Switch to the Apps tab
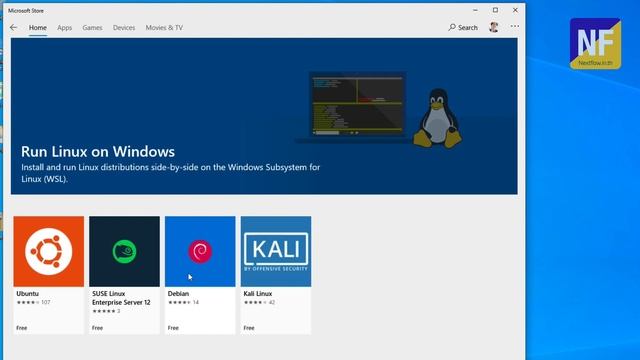The width and height of the screenshot is (640, 360). click(x=64, y=27)
